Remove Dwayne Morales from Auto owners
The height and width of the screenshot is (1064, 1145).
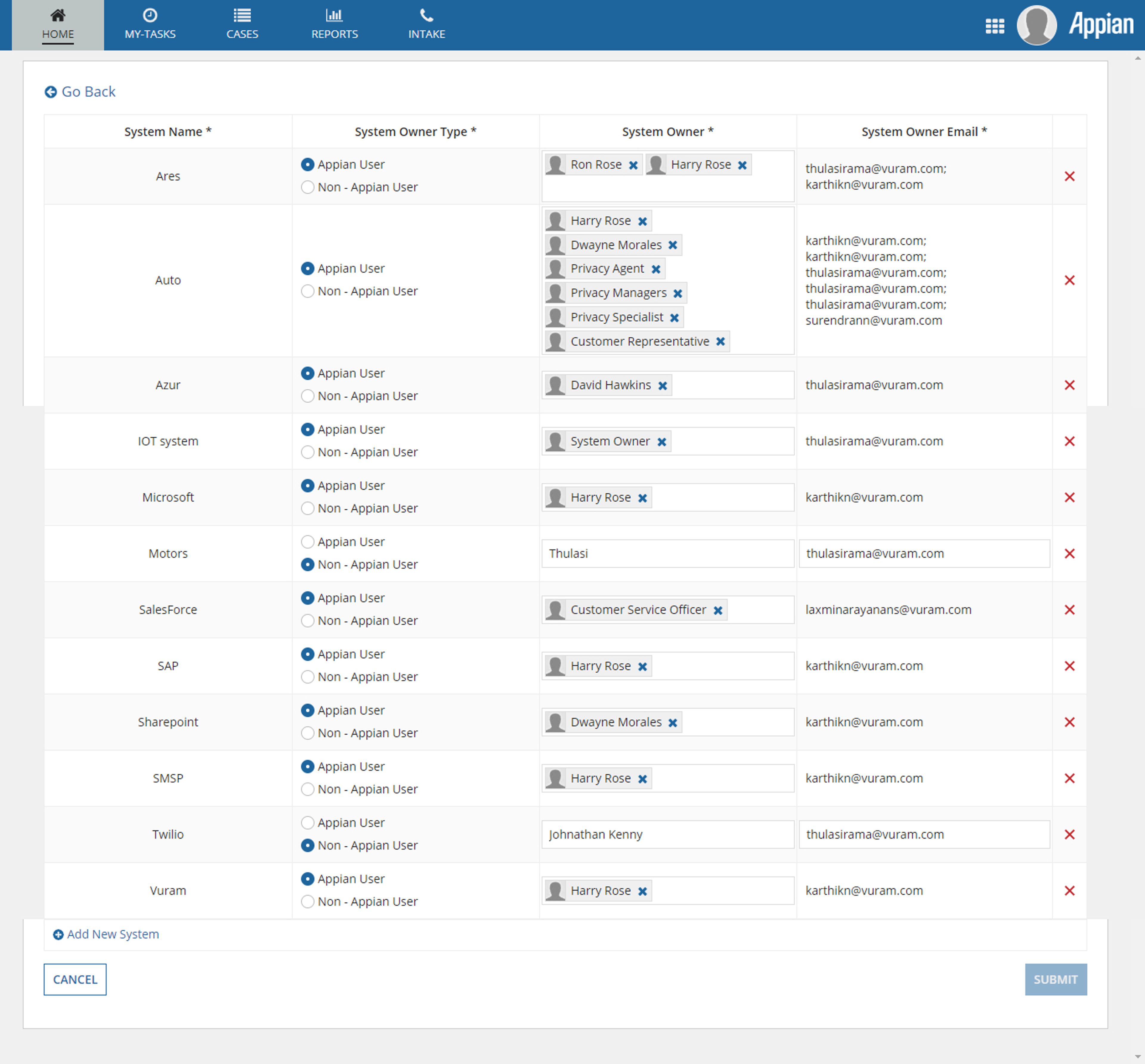coord(673,245)
